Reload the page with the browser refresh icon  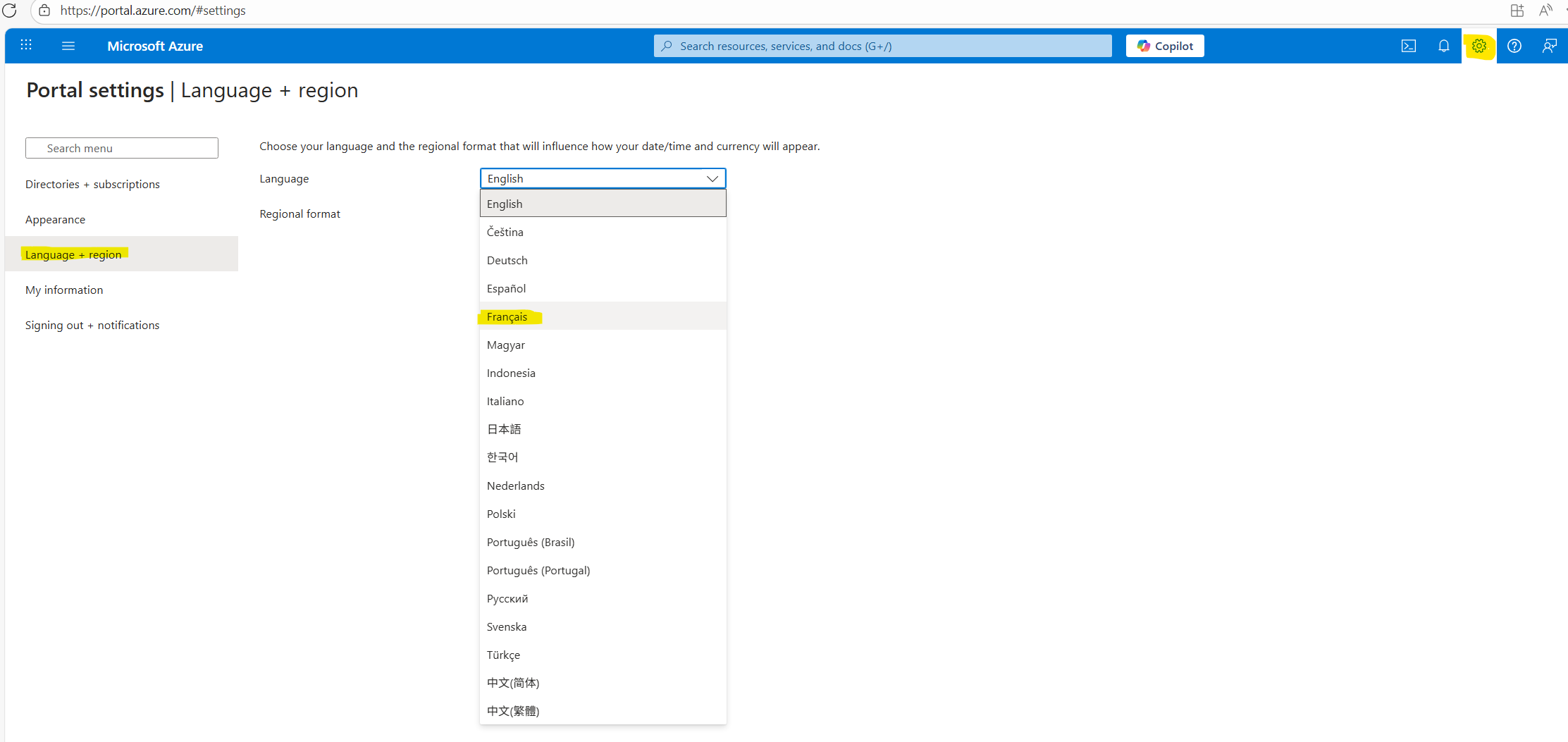tap(9, 11)
